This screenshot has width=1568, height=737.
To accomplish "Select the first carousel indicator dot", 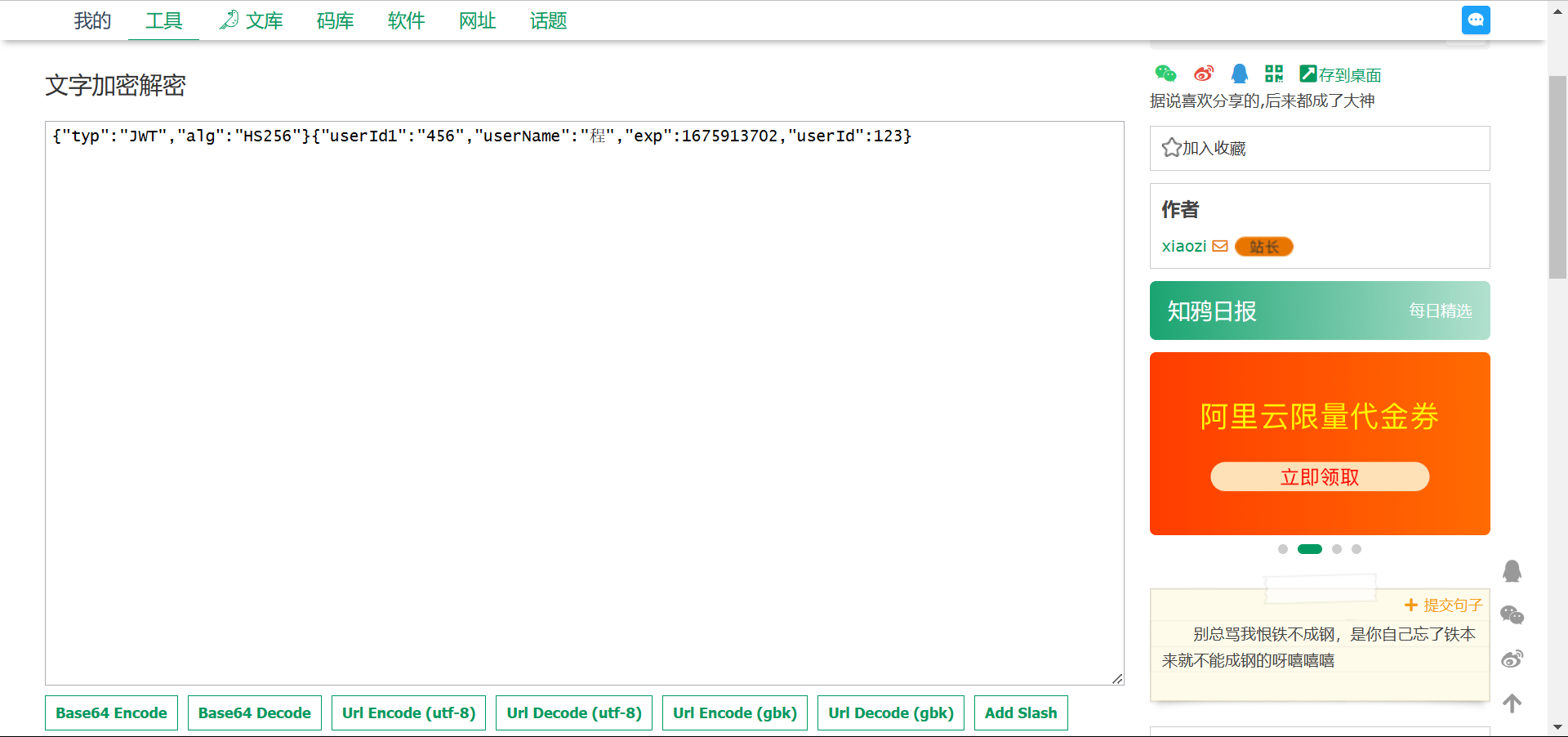I will pos(1283,549).
